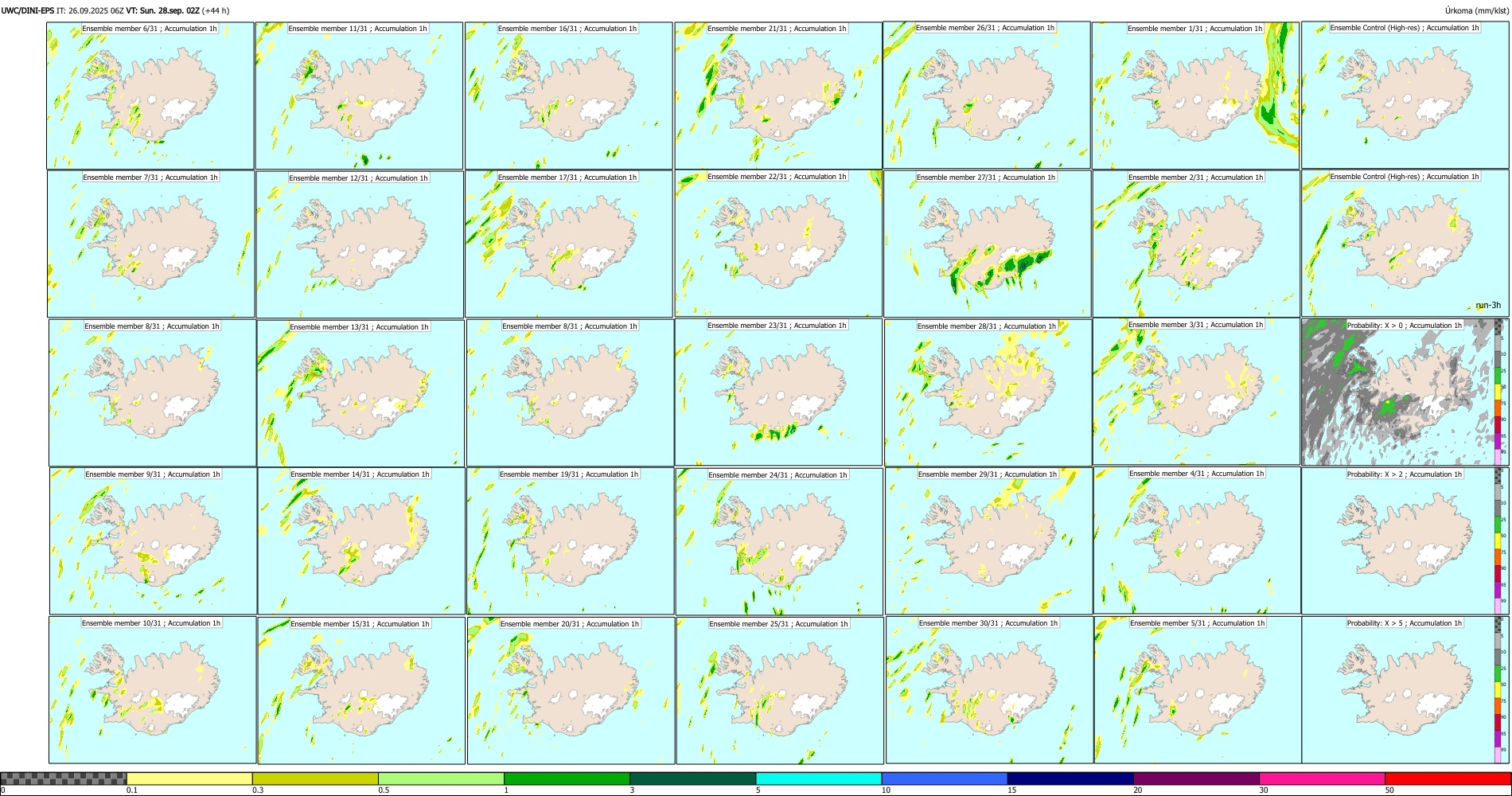Image resolution: width=1512 pixels, height=796 pixels.
Task: Pick the olive yellow 0.3–0.5 legend swatch
Action: point(315,778)
